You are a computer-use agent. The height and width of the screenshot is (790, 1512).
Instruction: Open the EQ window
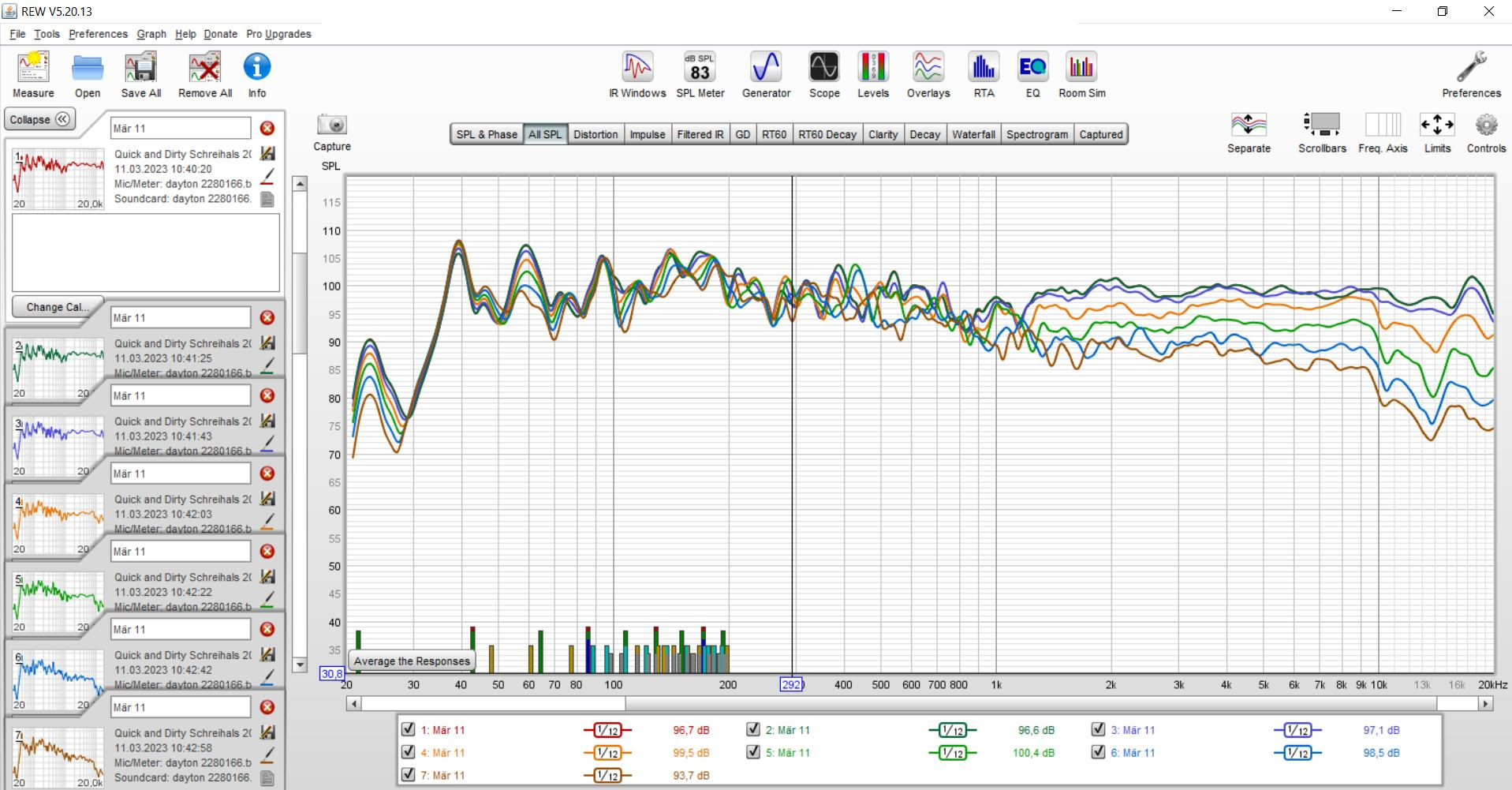coord(1032,75)
